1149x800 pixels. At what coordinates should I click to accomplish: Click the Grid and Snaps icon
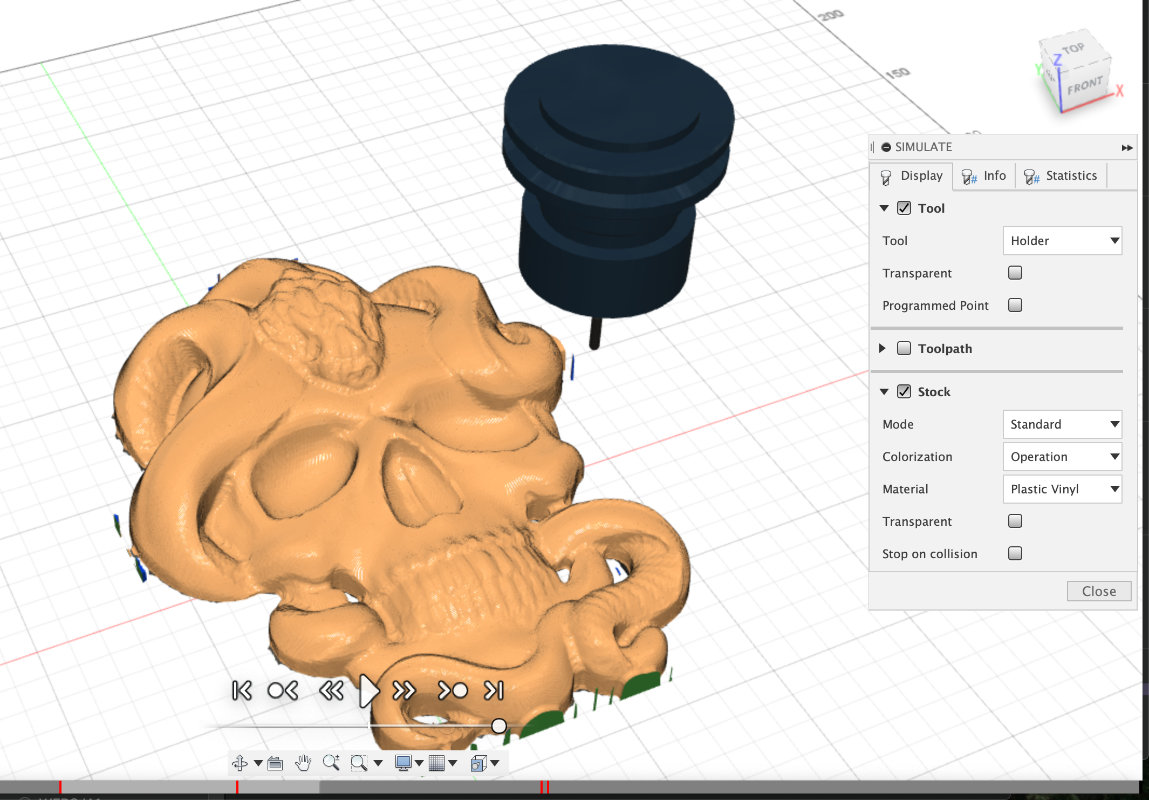coord(437,763)
